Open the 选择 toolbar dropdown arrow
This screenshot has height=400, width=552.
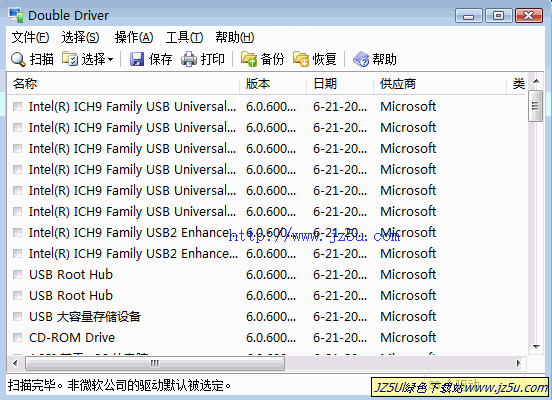[110, 59]
